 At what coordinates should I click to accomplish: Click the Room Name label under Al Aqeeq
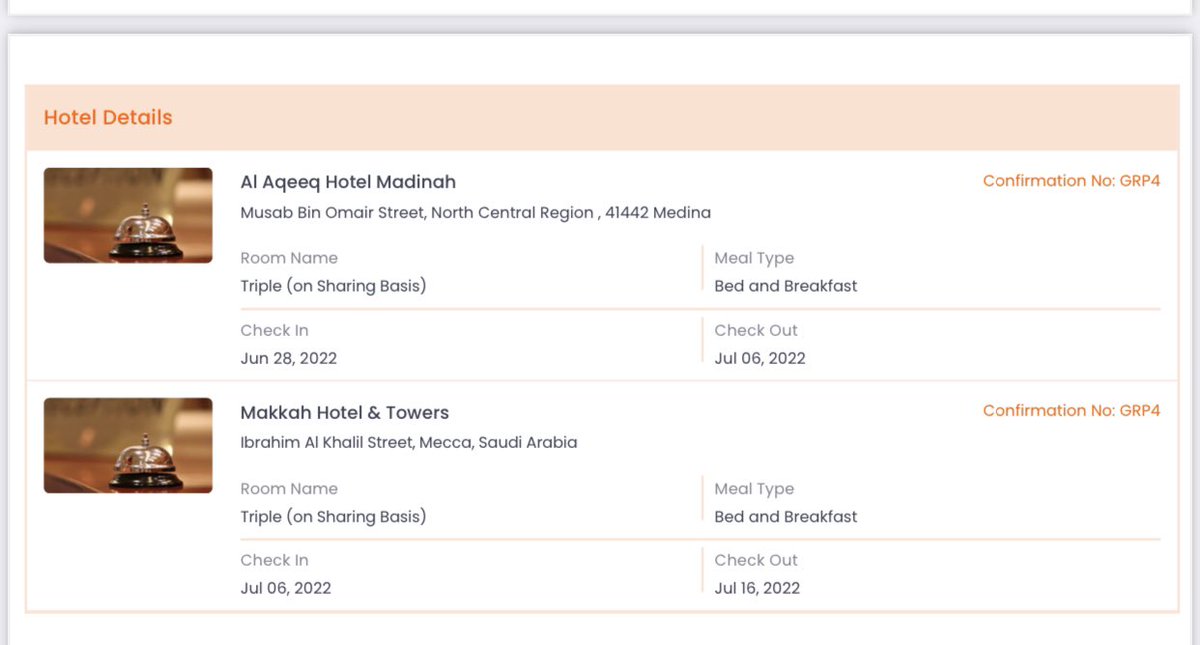point(289,258)
